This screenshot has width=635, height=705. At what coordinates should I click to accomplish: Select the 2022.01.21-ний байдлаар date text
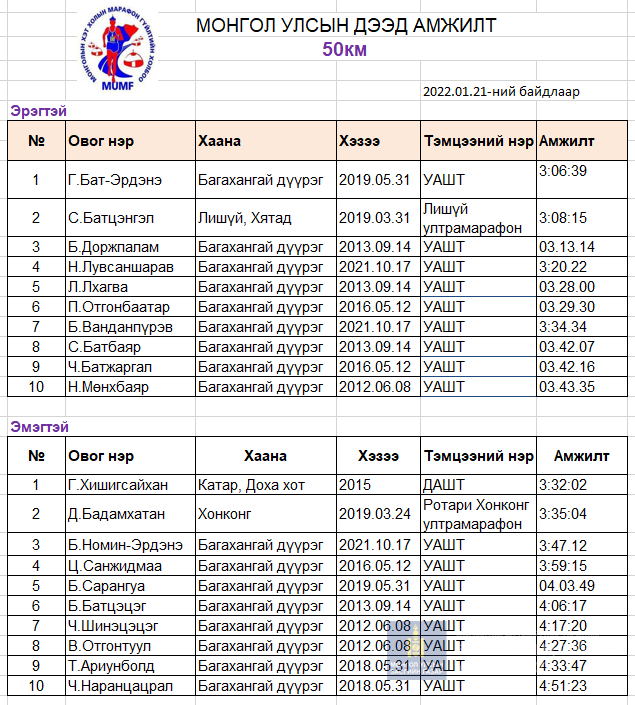tap(501, 92)
